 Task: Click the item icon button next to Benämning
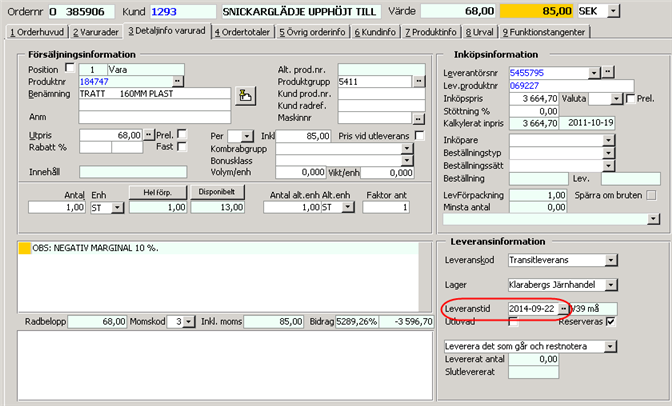pos(246,96)
